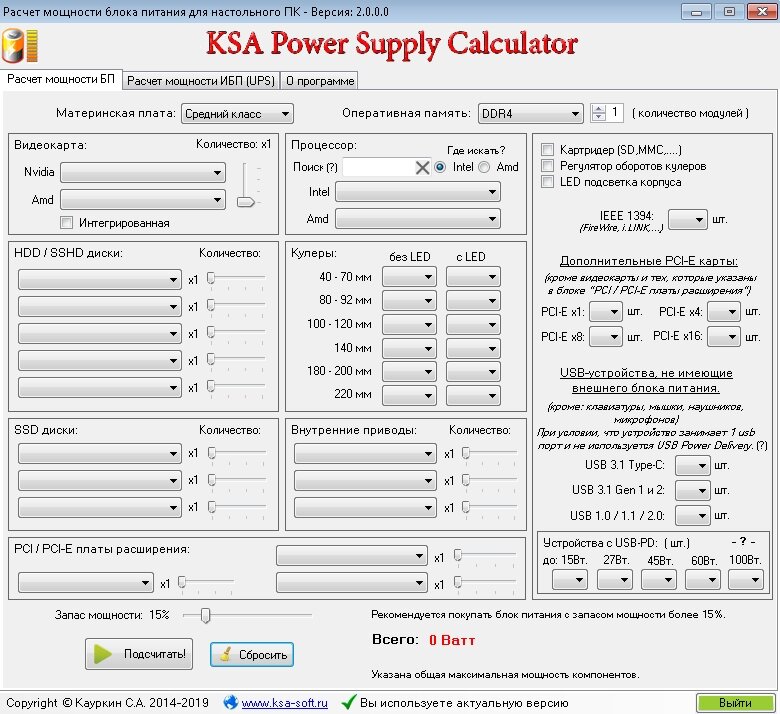Click the Запас мощности slider
This screenshot has width=780, height=714.
pyautogui.click(x=247, y=615)
